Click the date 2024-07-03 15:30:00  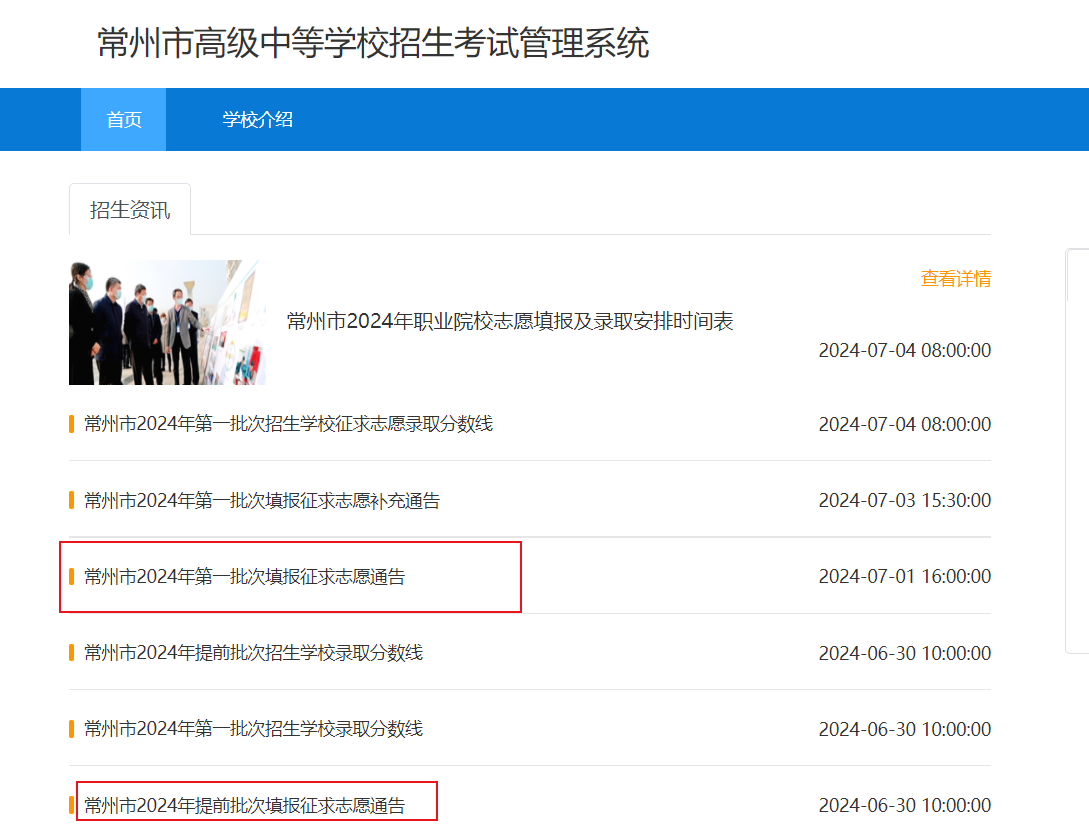(905, 500)
